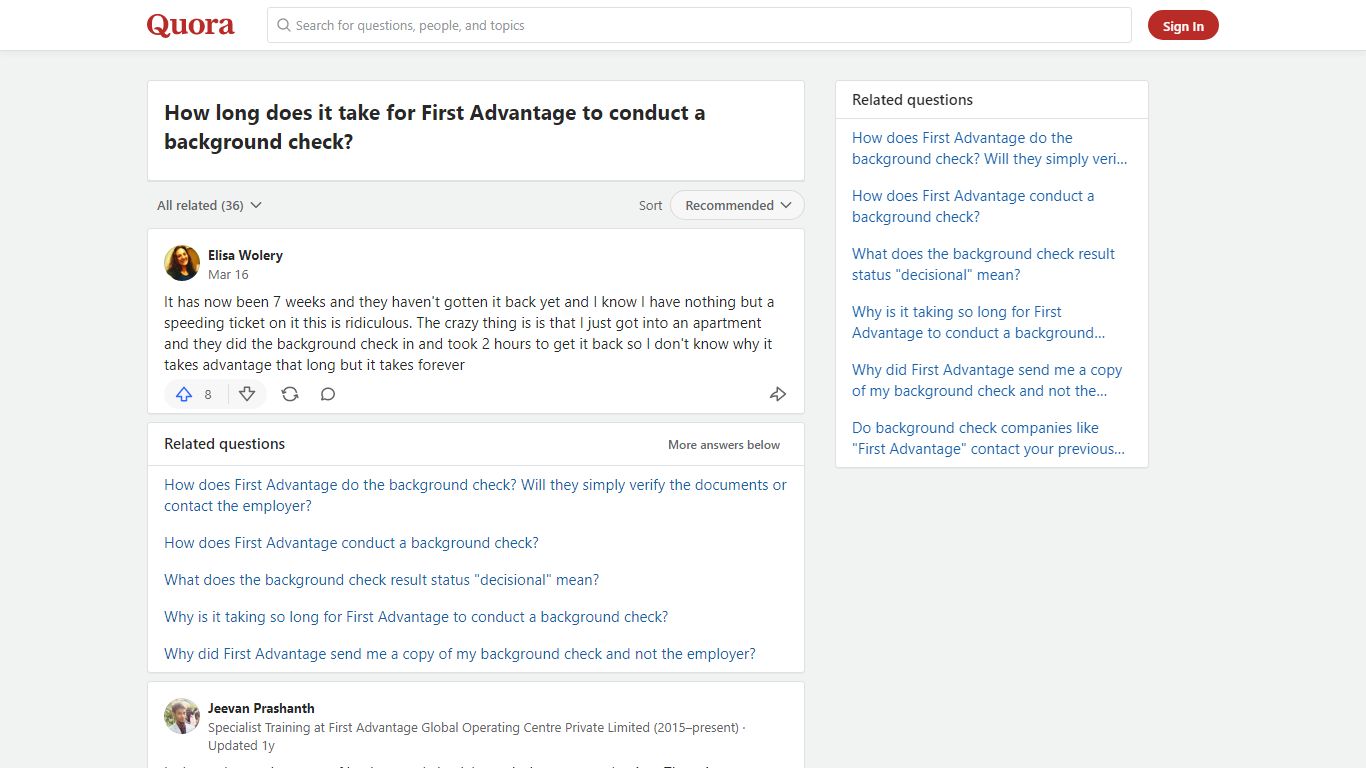Screen dimensions: 1366x768
Task: Open sidebar link 'Why did First Advantage send me'
Action: (987, 380)
